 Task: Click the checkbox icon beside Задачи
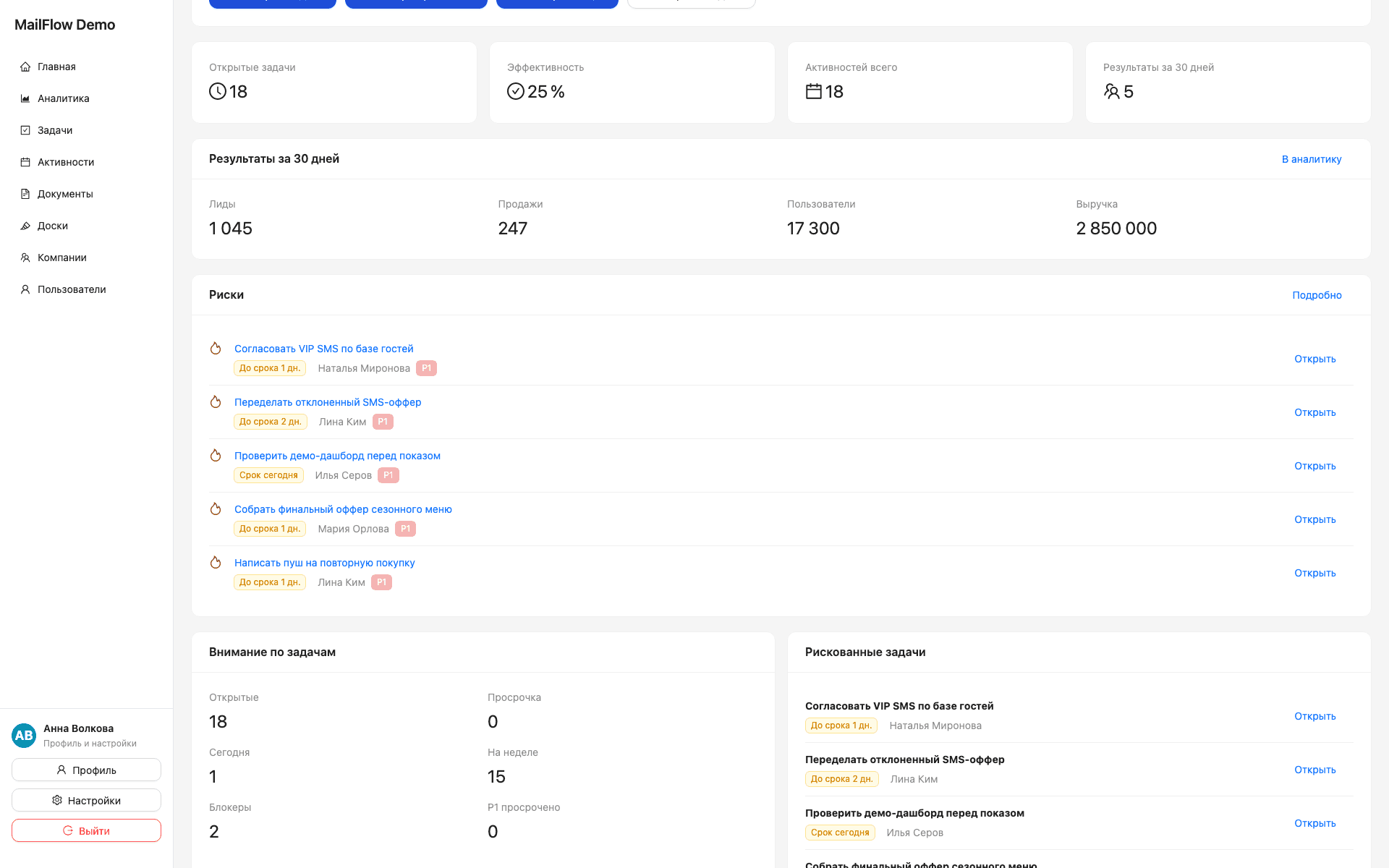point(25,130)
